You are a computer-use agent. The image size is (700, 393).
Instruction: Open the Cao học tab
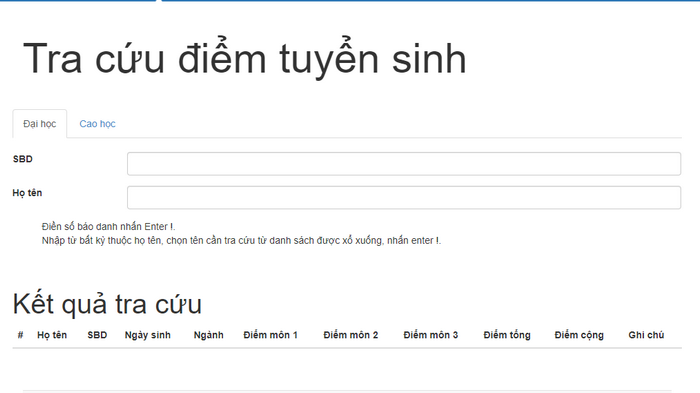point(97,124)
